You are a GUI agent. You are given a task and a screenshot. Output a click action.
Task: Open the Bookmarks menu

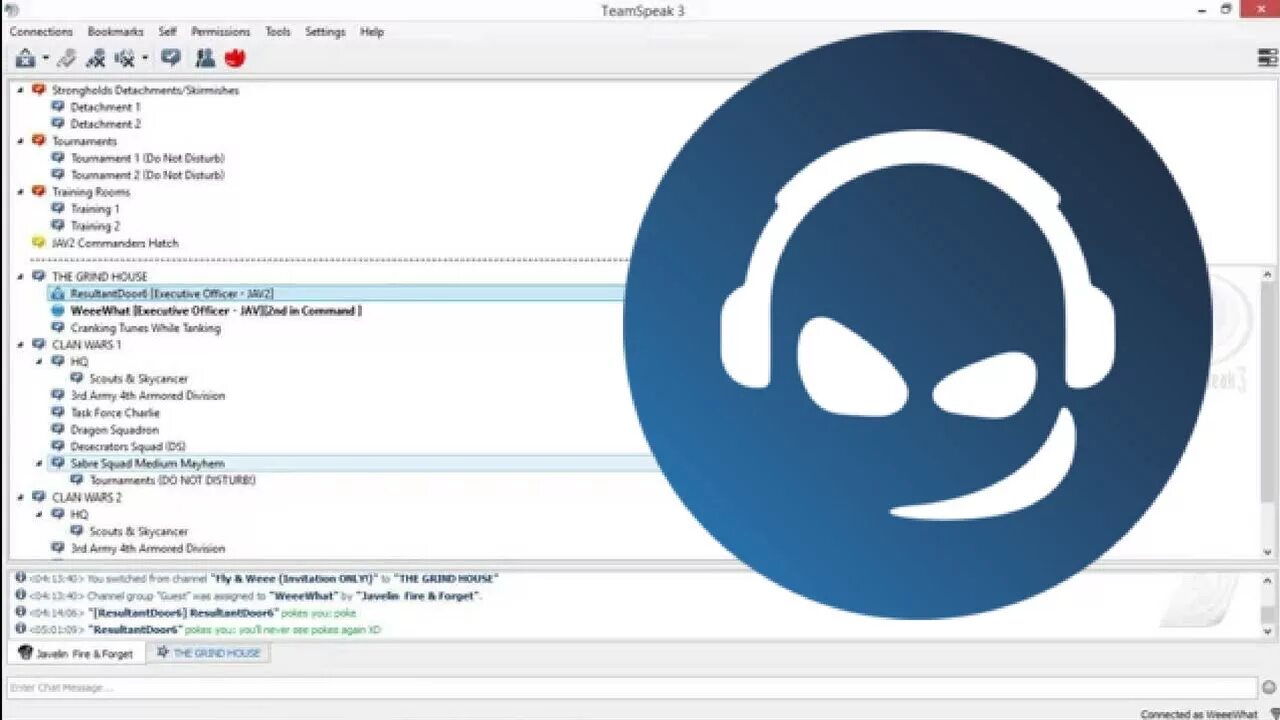115,32
